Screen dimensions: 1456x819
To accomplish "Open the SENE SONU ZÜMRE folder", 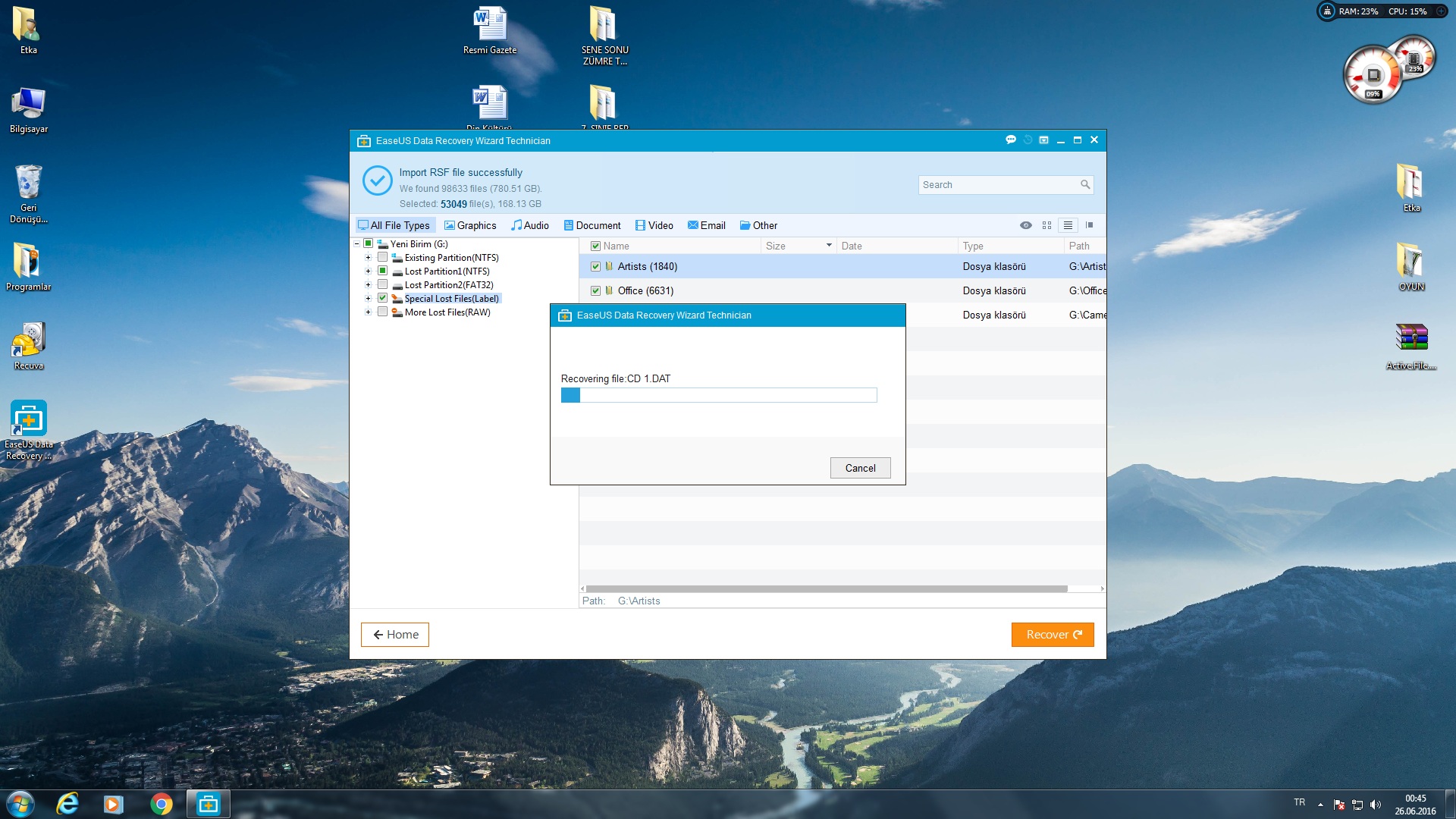I will point(604,36).
